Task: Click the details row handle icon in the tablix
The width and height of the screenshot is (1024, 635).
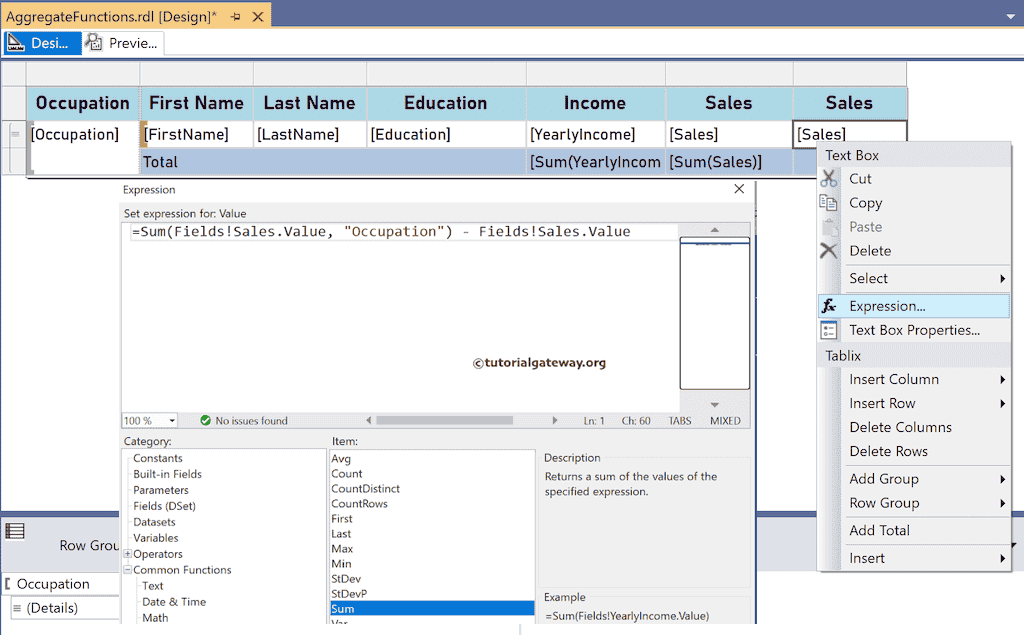Action: (x=15, y=134)
